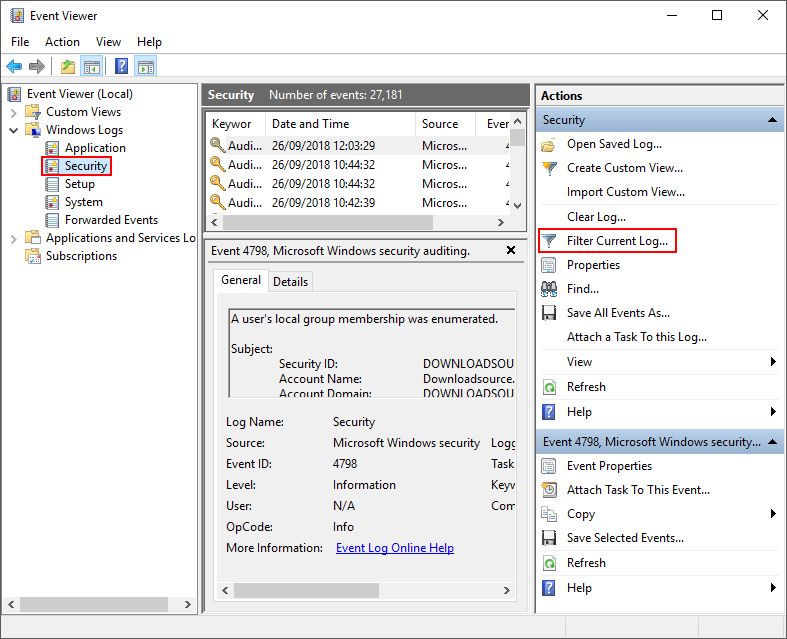Click the Save Selected Events disk icon
The height and width of the screenshot is (639, 787).
[x=549, y=538]
